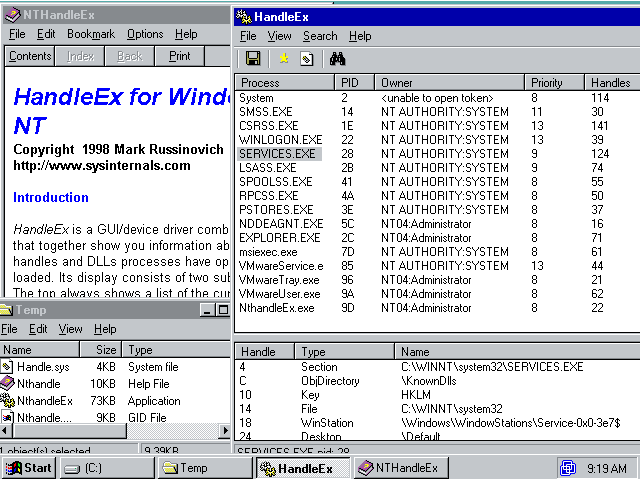Viewport: 640px width, 479px height.
Task: Click the Back button in help window
Action: [130, 56]
